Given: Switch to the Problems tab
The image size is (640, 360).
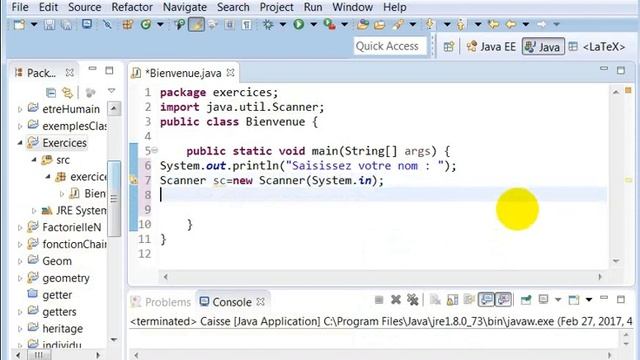Looking at the screenshot, I should [x=161, y=302].
